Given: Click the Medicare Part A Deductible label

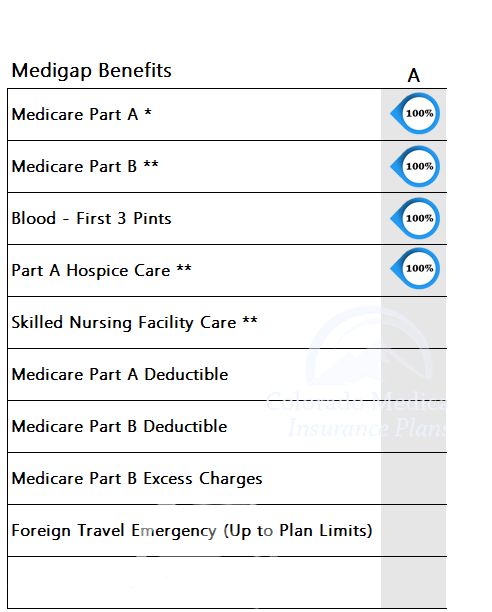Looking at the screenshot, I should [x=120, y=374].
